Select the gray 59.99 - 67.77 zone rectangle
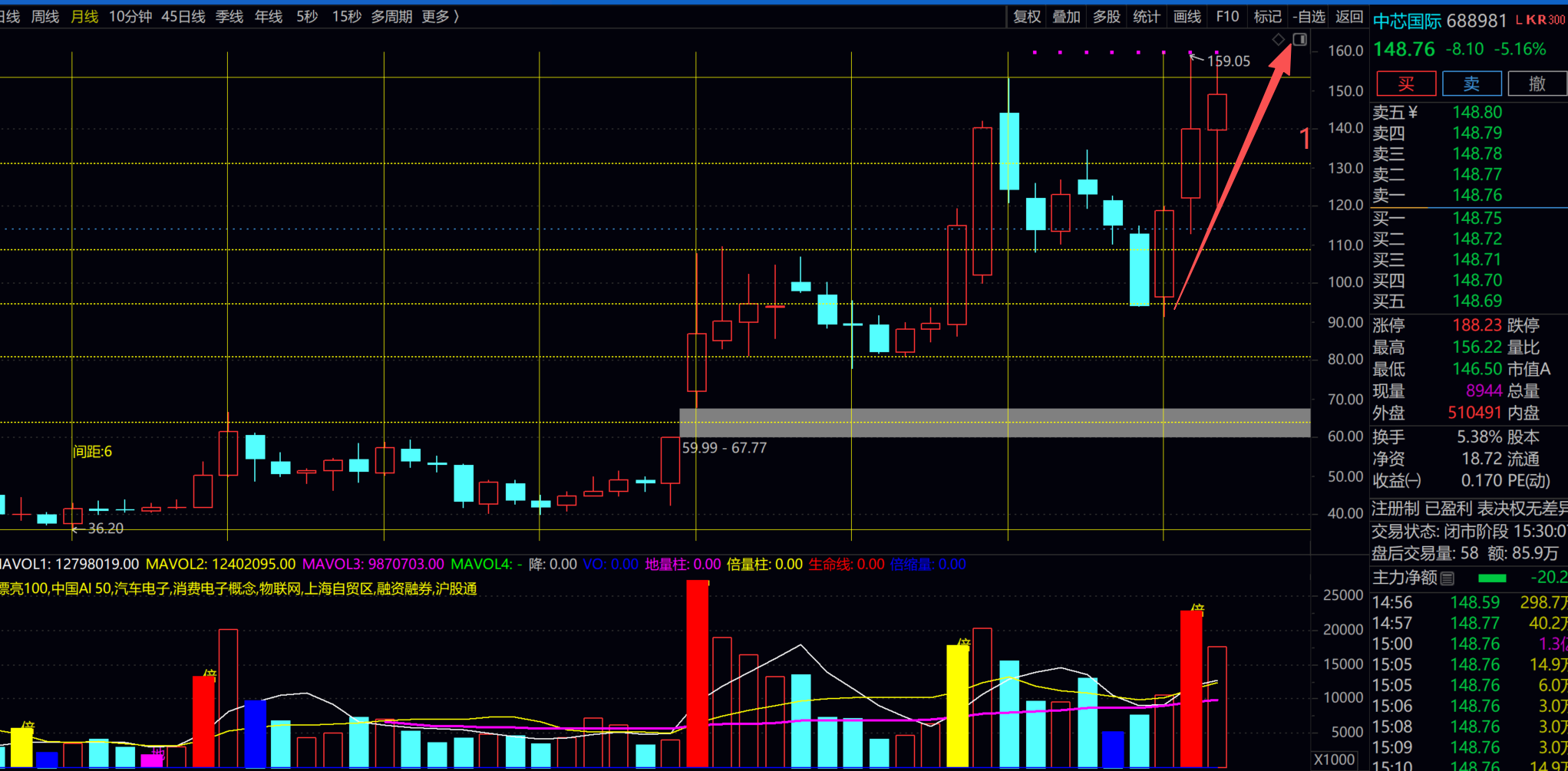 pos(995,423)
